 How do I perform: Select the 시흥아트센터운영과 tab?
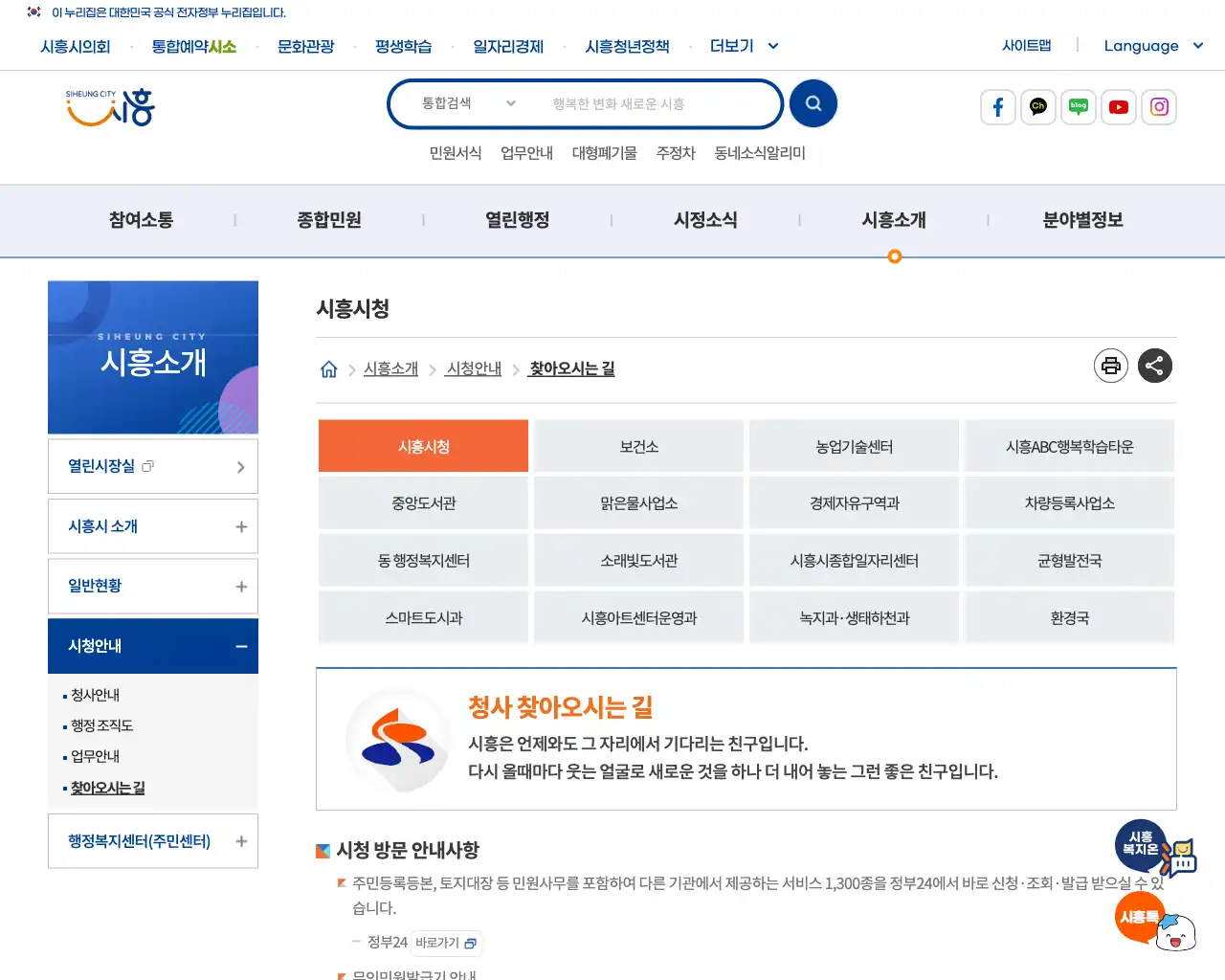click(x=638, y=618)
